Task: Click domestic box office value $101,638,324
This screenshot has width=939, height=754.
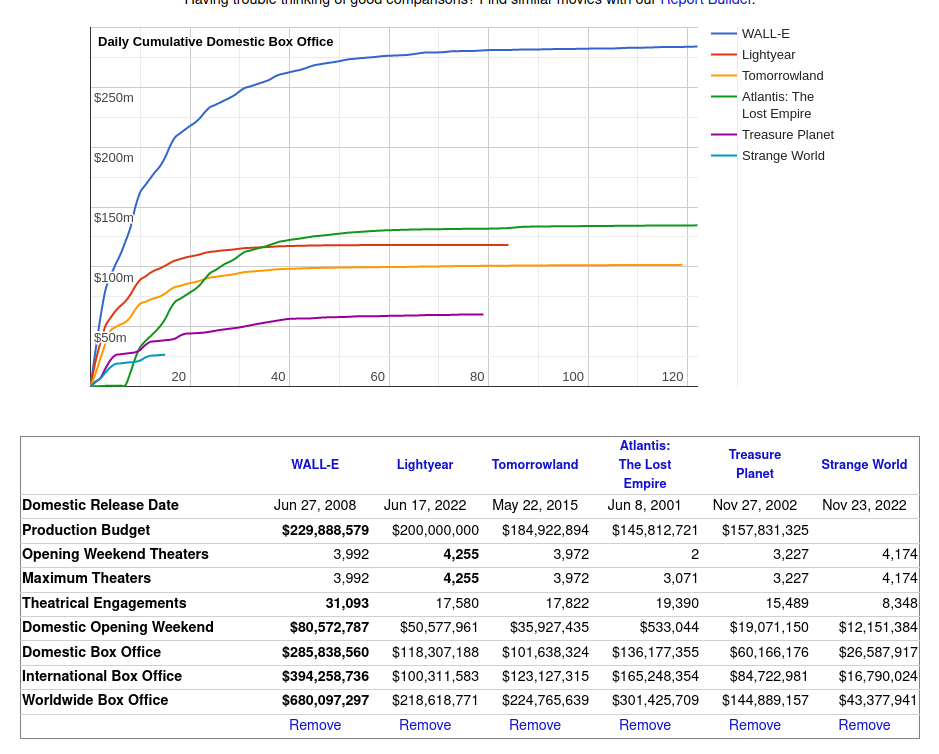Action: [546, 652]
